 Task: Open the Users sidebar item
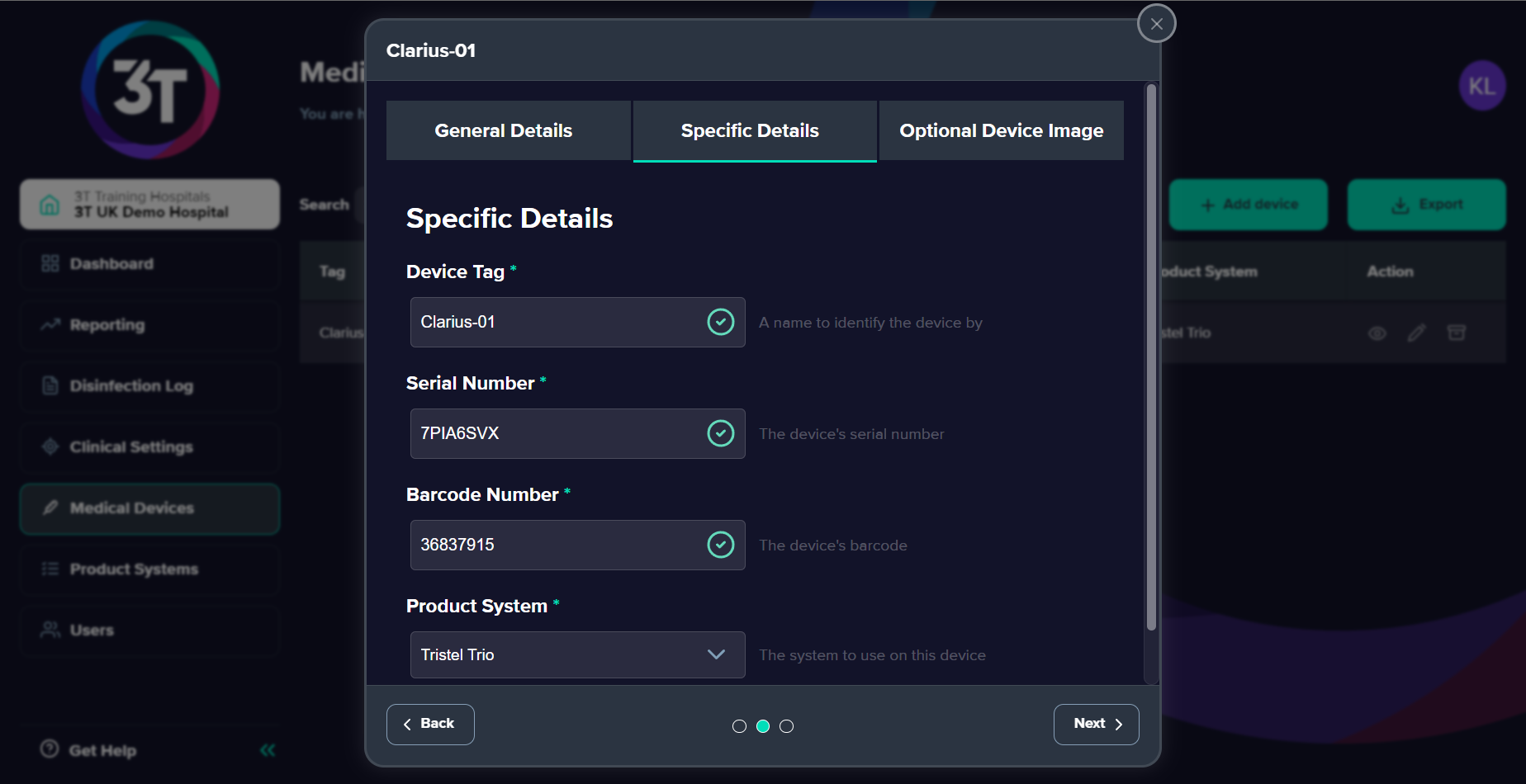tap(149, 631)
